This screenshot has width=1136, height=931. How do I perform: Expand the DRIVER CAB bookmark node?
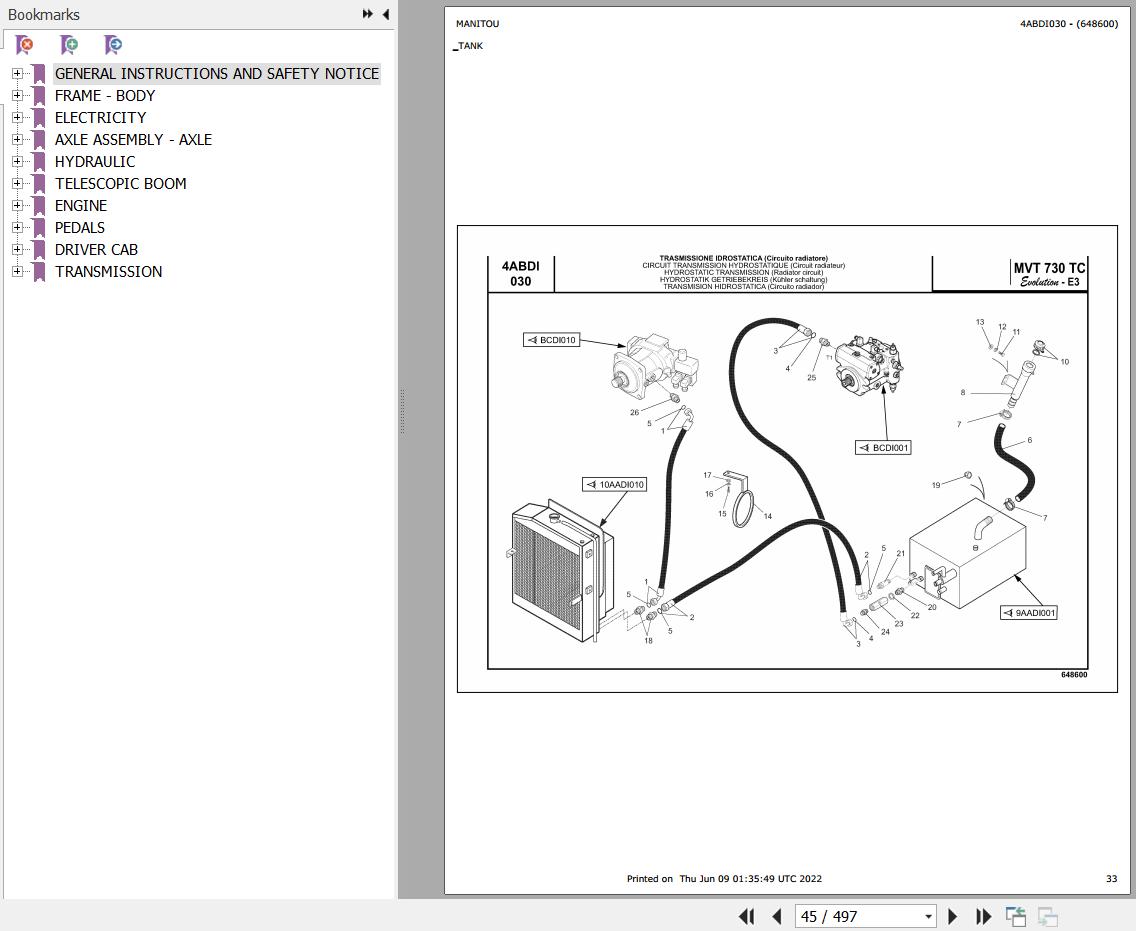pos(17,249)
